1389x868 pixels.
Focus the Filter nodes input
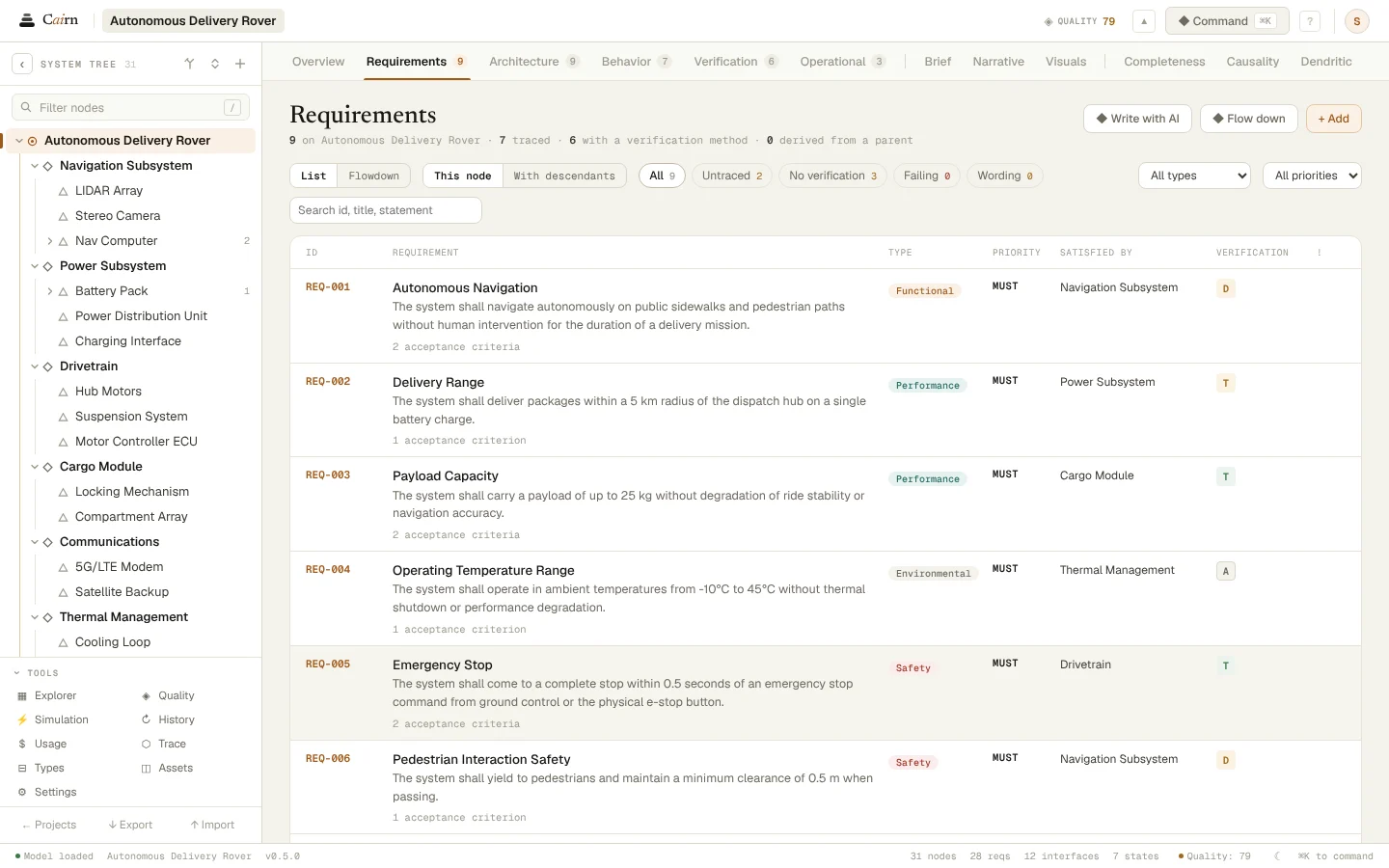click(130, 108)
